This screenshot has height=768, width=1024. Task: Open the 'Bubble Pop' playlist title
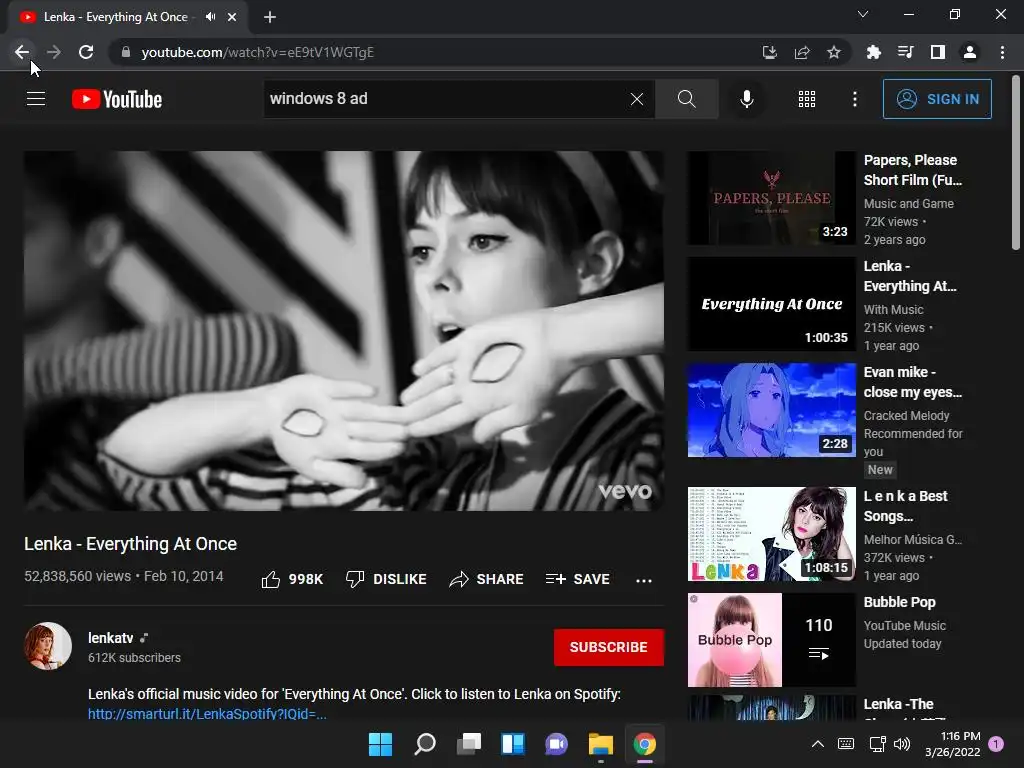click(x=899, y=602)
